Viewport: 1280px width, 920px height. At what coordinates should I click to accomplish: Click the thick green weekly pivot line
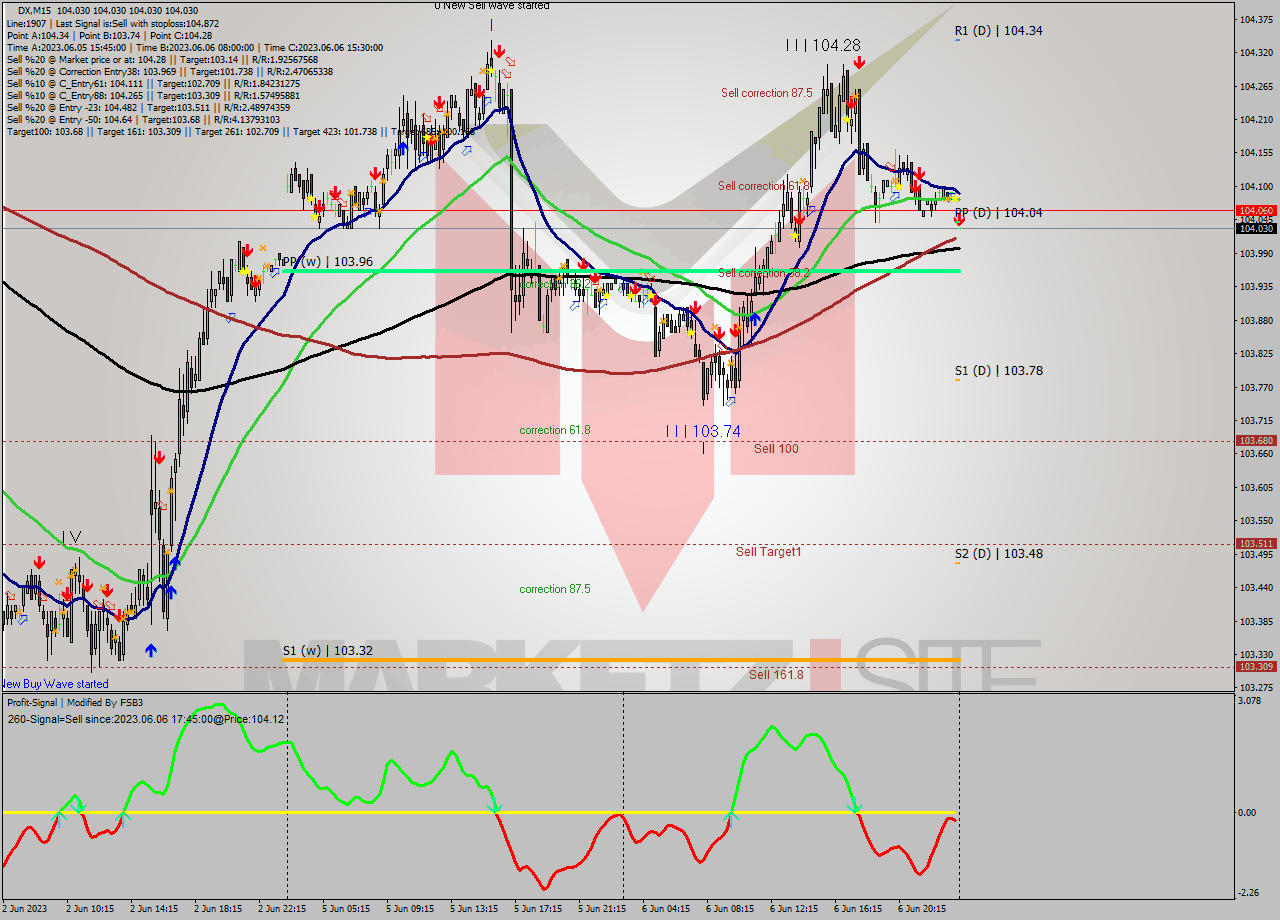click(620, 271)
